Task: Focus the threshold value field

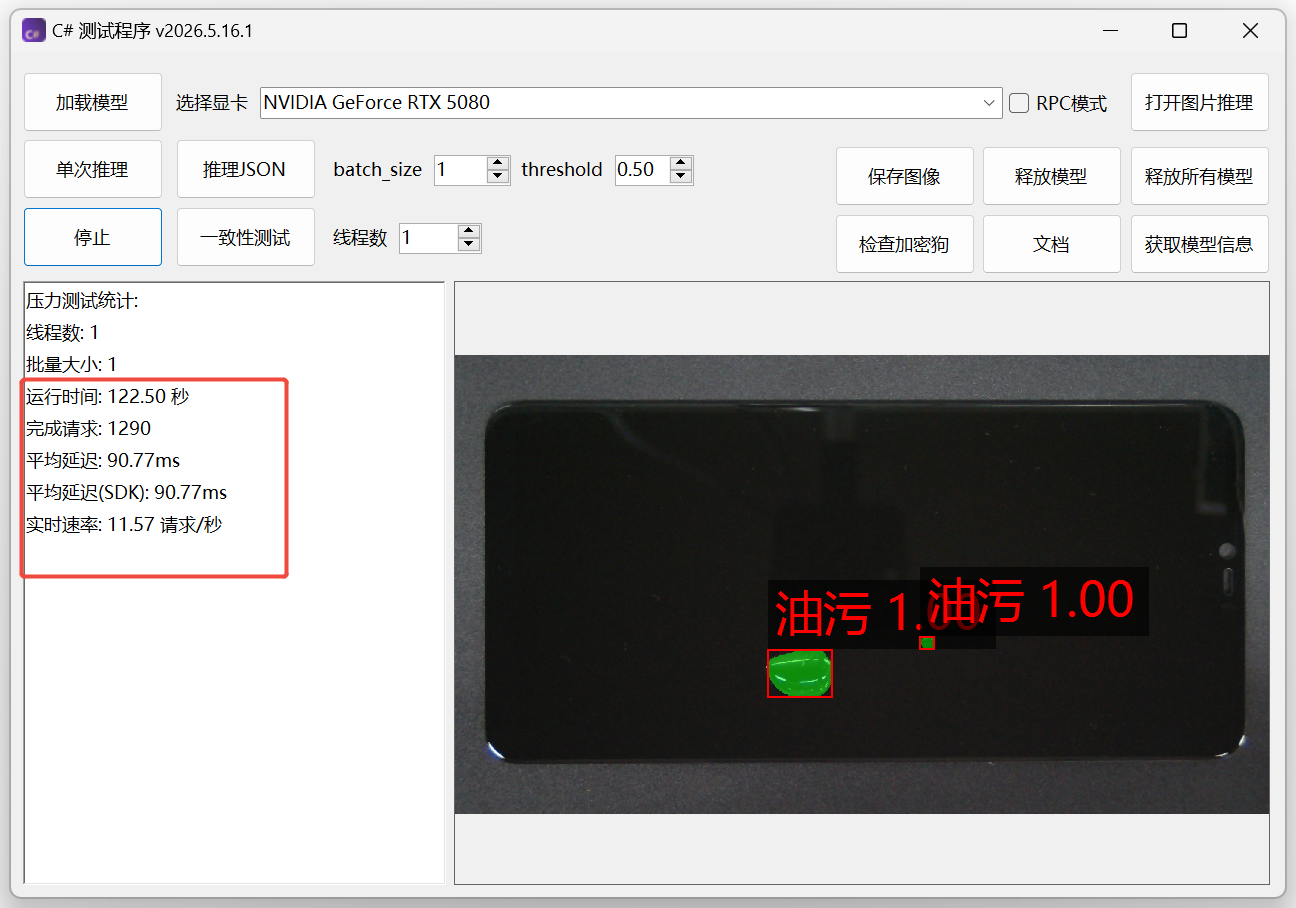Action: [x=642, y=170]
